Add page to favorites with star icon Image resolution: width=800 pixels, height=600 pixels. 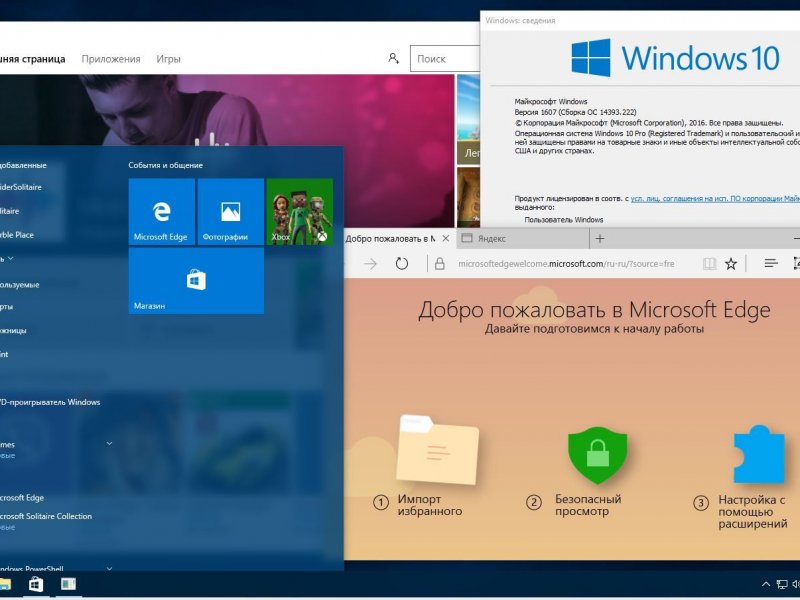pos(731,264)
